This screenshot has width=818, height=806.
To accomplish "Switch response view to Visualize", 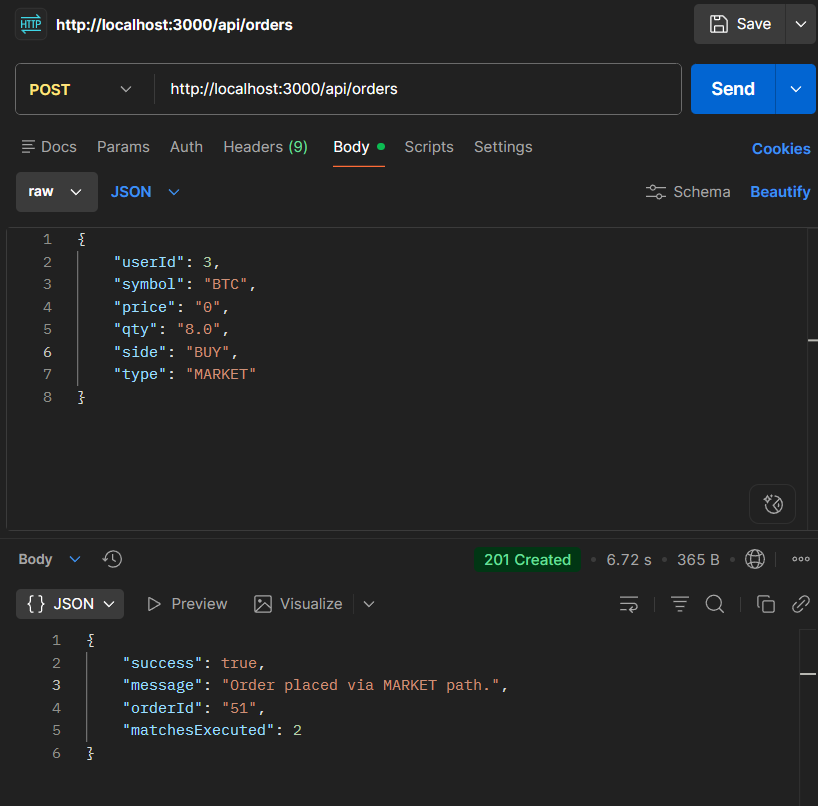I will 298,604.
